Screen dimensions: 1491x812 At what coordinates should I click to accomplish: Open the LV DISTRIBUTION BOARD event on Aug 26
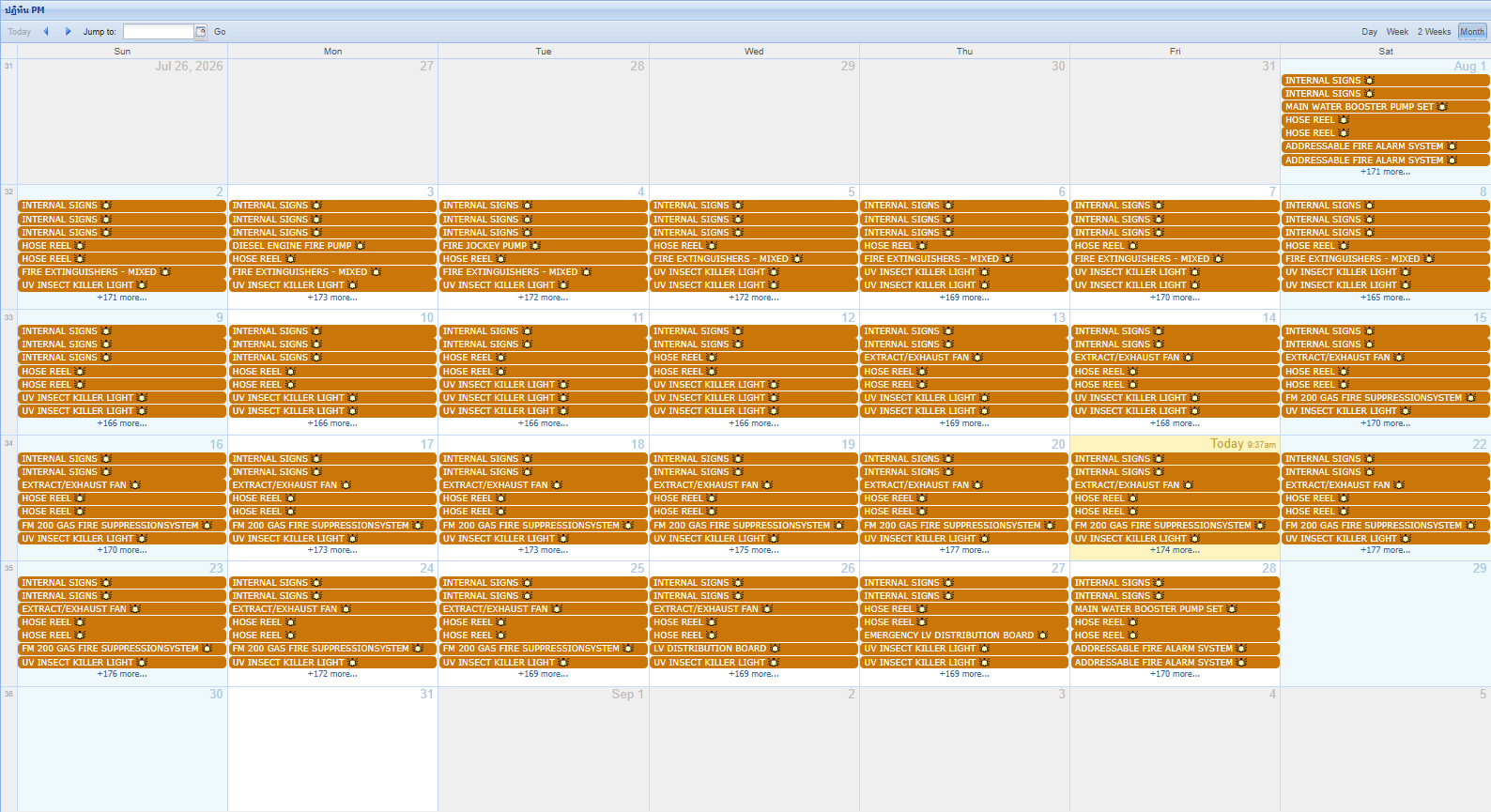(753, 649)
